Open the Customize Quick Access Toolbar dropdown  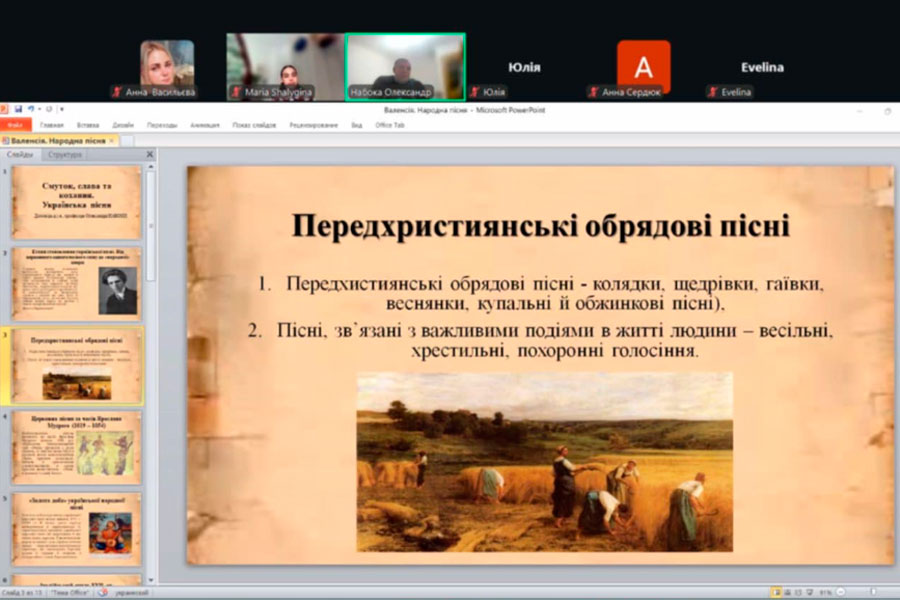pyautogui.click(x=61, y=109)
